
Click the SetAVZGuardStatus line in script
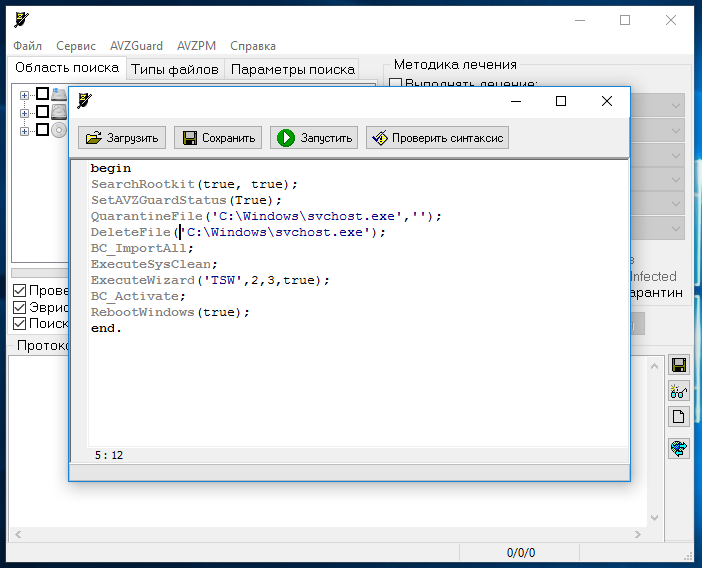(186, 201)
